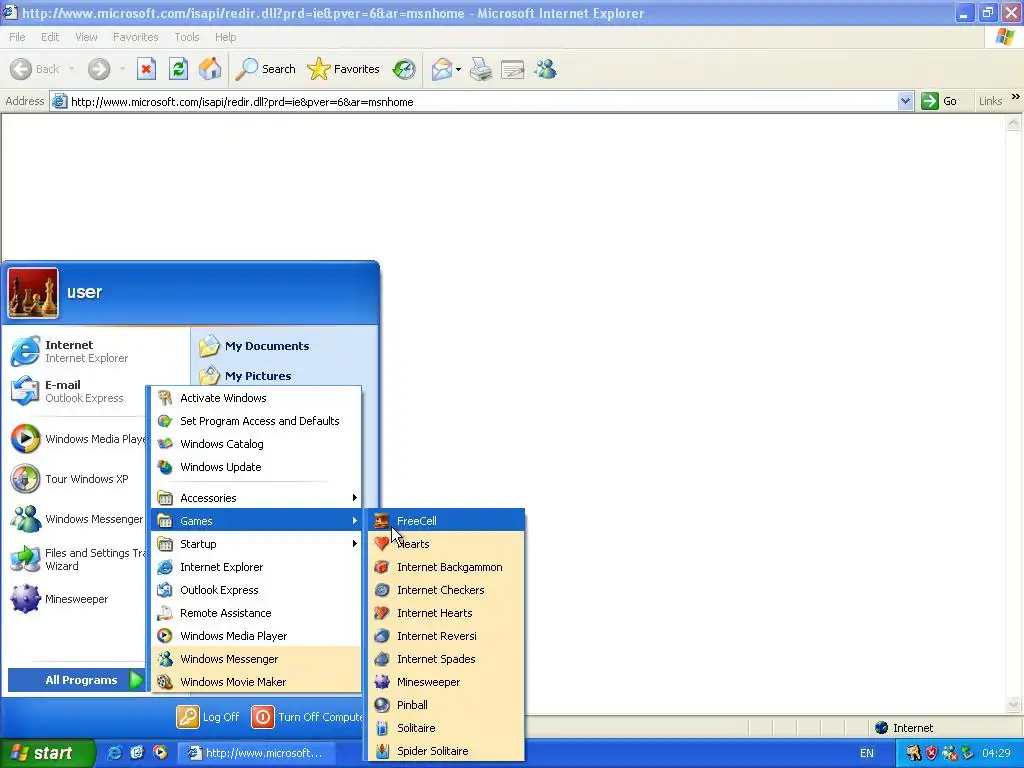Click the Start button on taskbar

(x=48, y=753)
